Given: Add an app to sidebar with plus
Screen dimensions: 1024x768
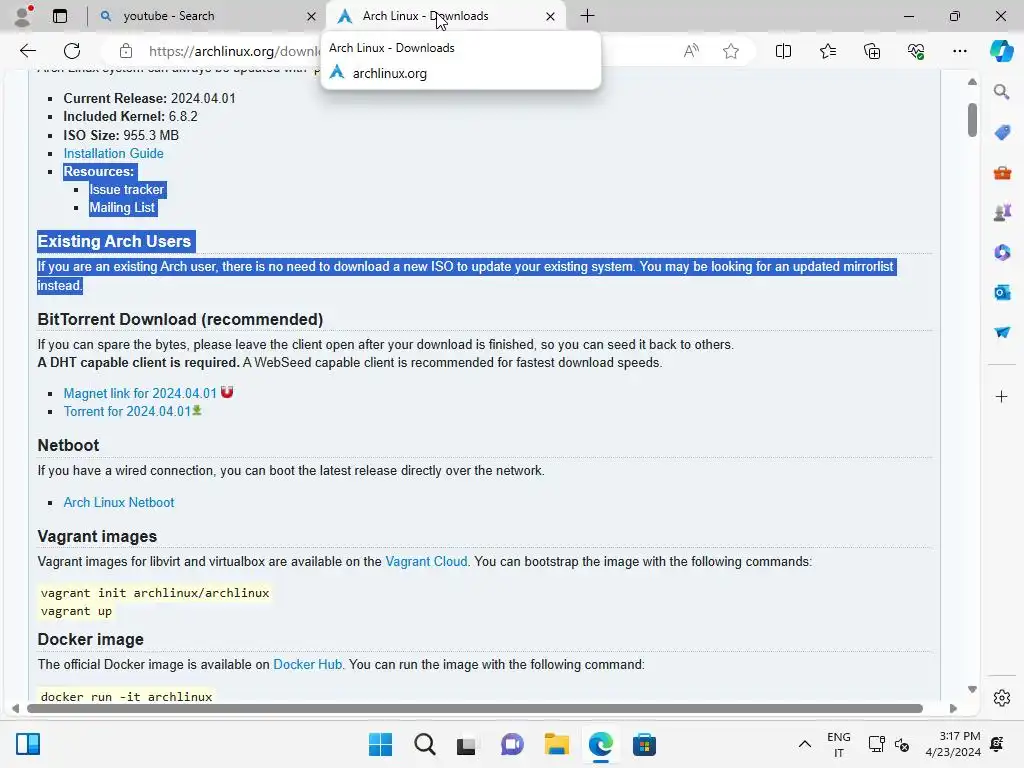Looking at the screenshot, I should (x=1001, y=396).
